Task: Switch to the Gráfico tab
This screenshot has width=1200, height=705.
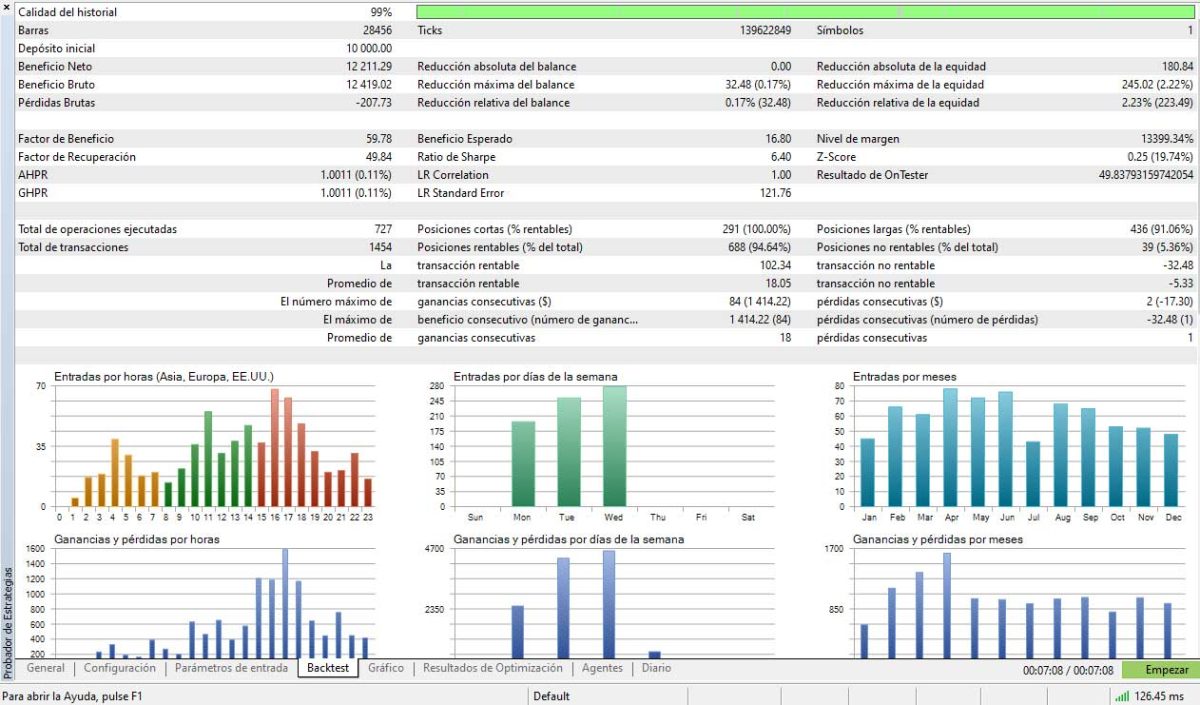Action: pos(385,668)
